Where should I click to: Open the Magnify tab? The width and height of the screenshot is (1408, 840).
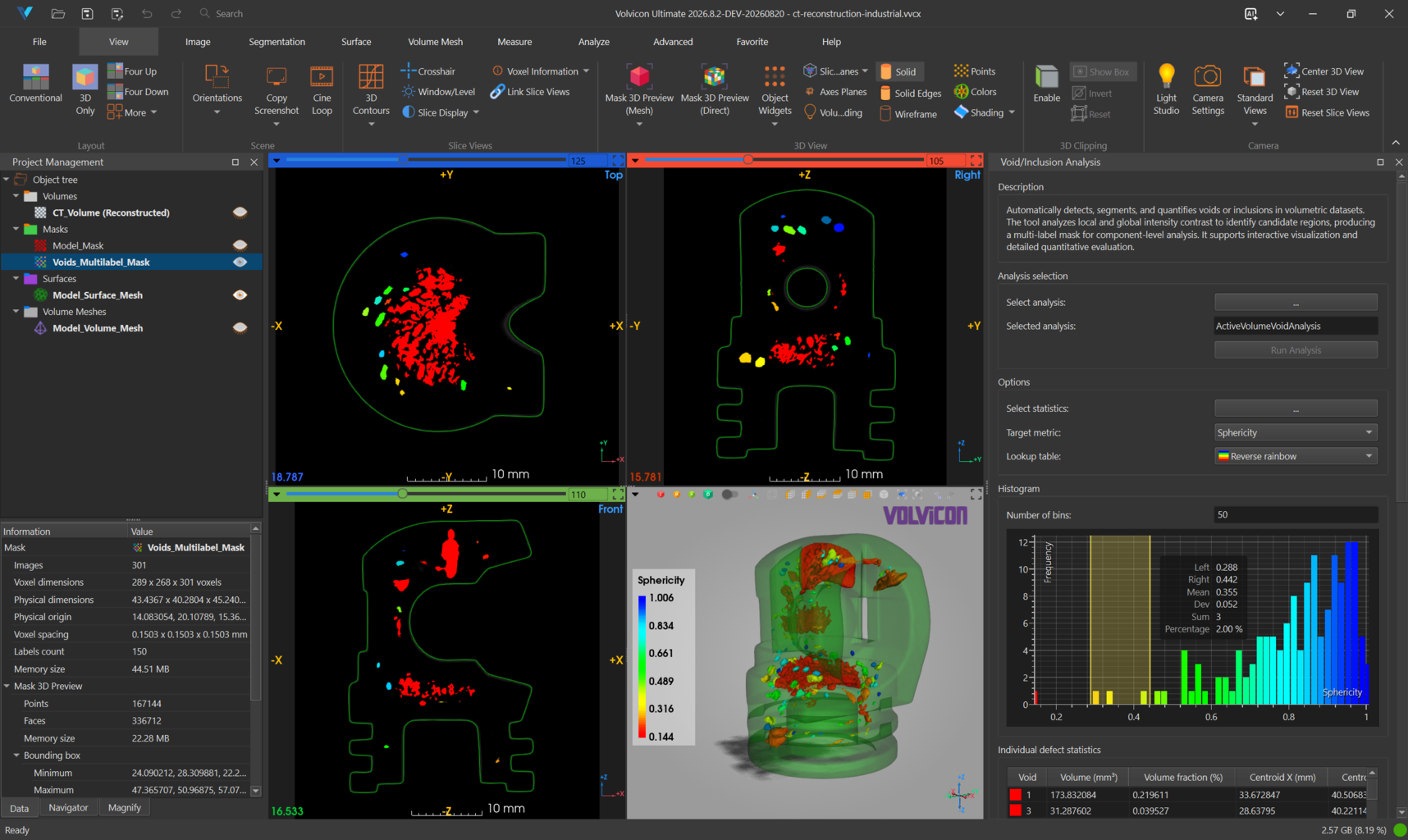[x=125, y=808]
